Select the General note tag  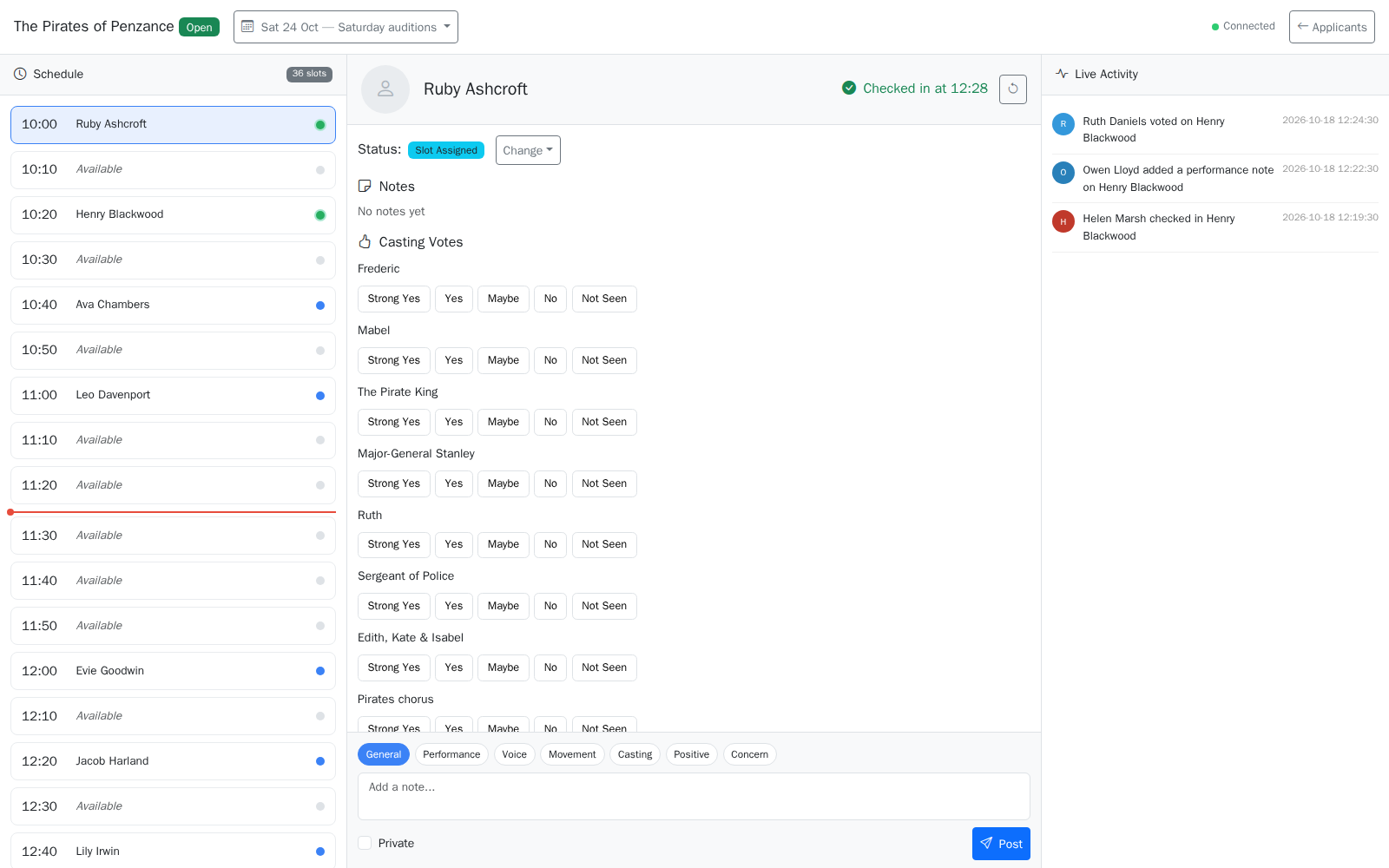(x=384, y=754)
